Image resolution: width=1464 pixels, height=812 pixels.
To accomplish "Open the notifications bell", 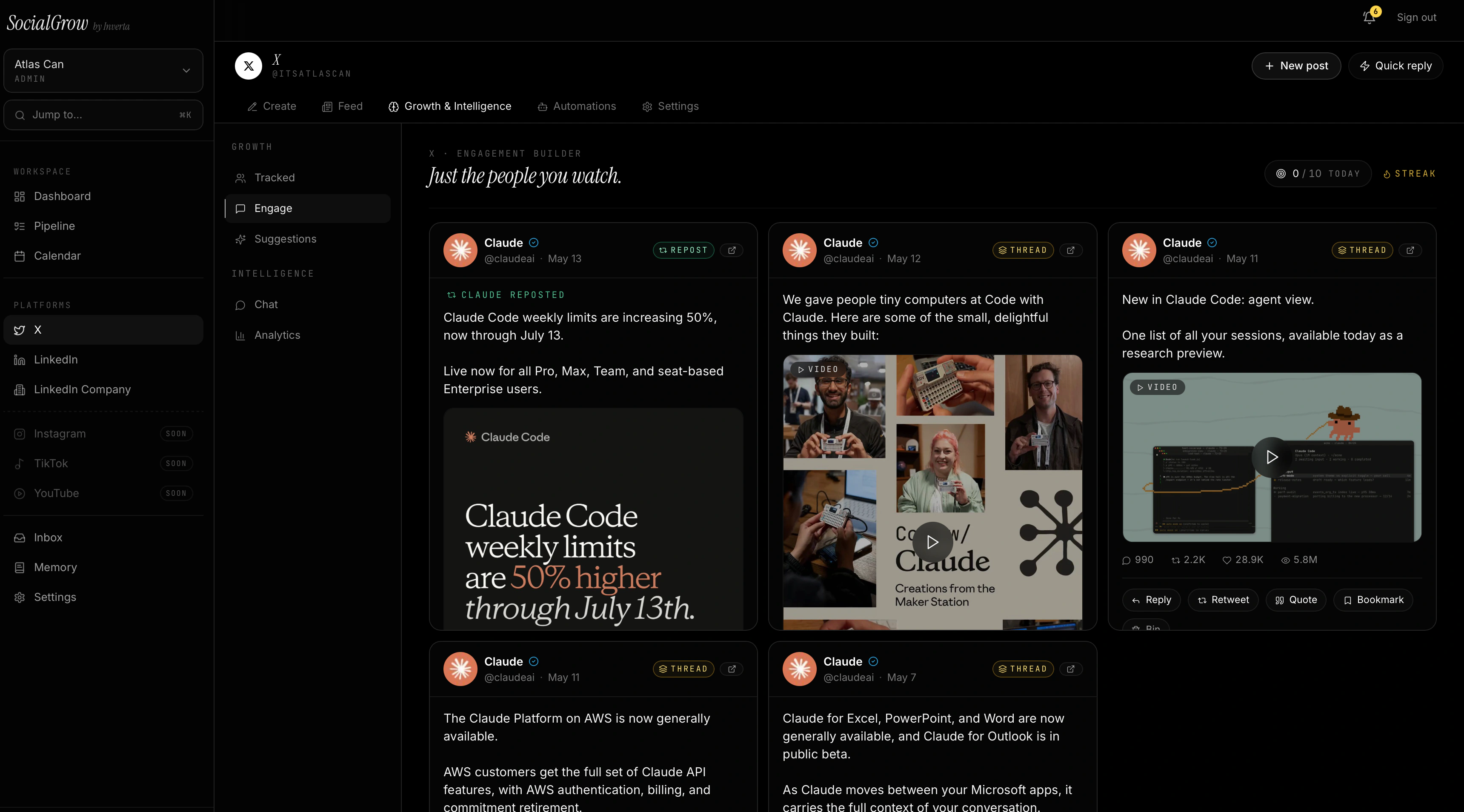I will [1369, 17].
